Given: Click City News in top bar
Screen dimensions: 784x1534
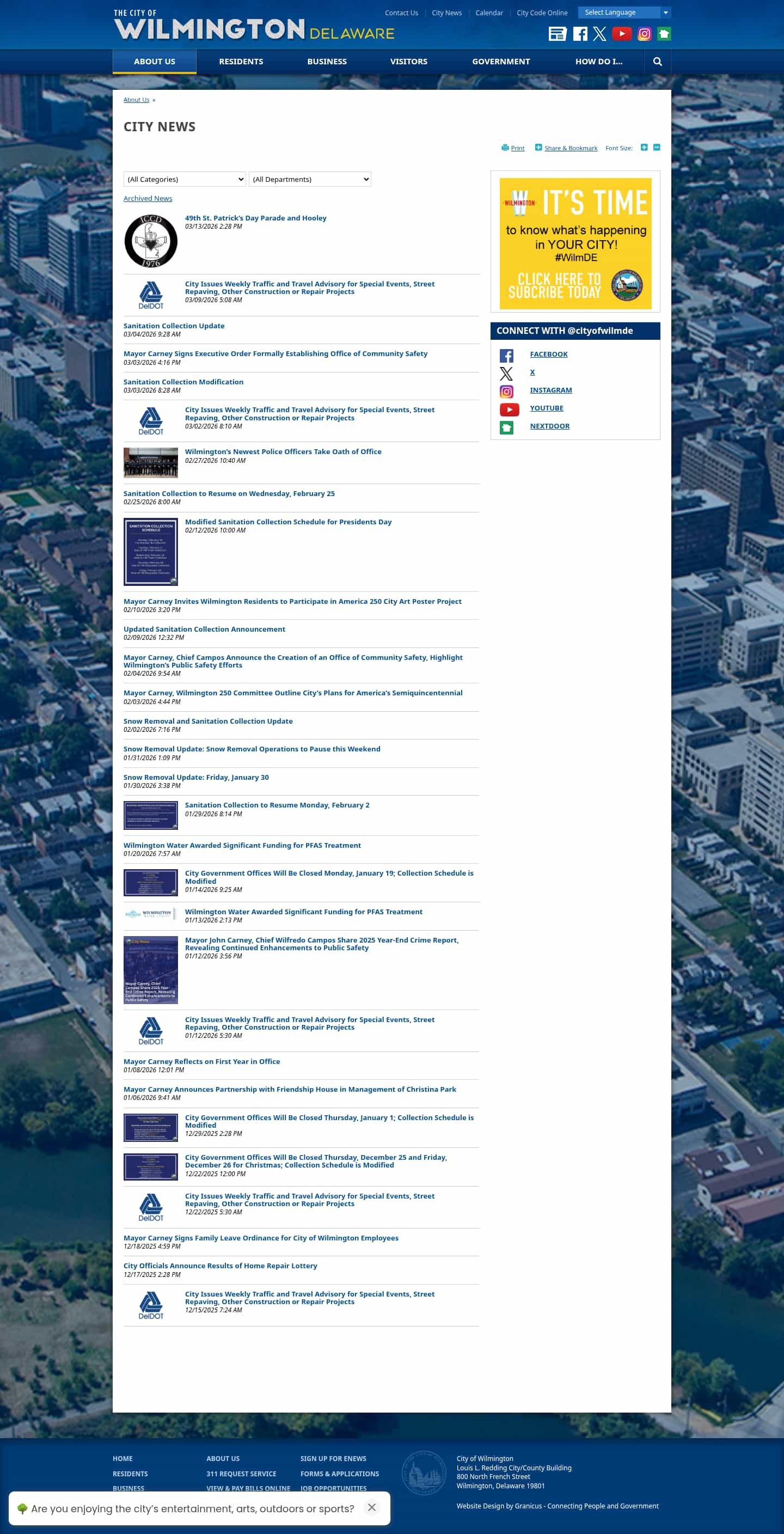Looking at the screenshot, I should click(x=446, y=13).
